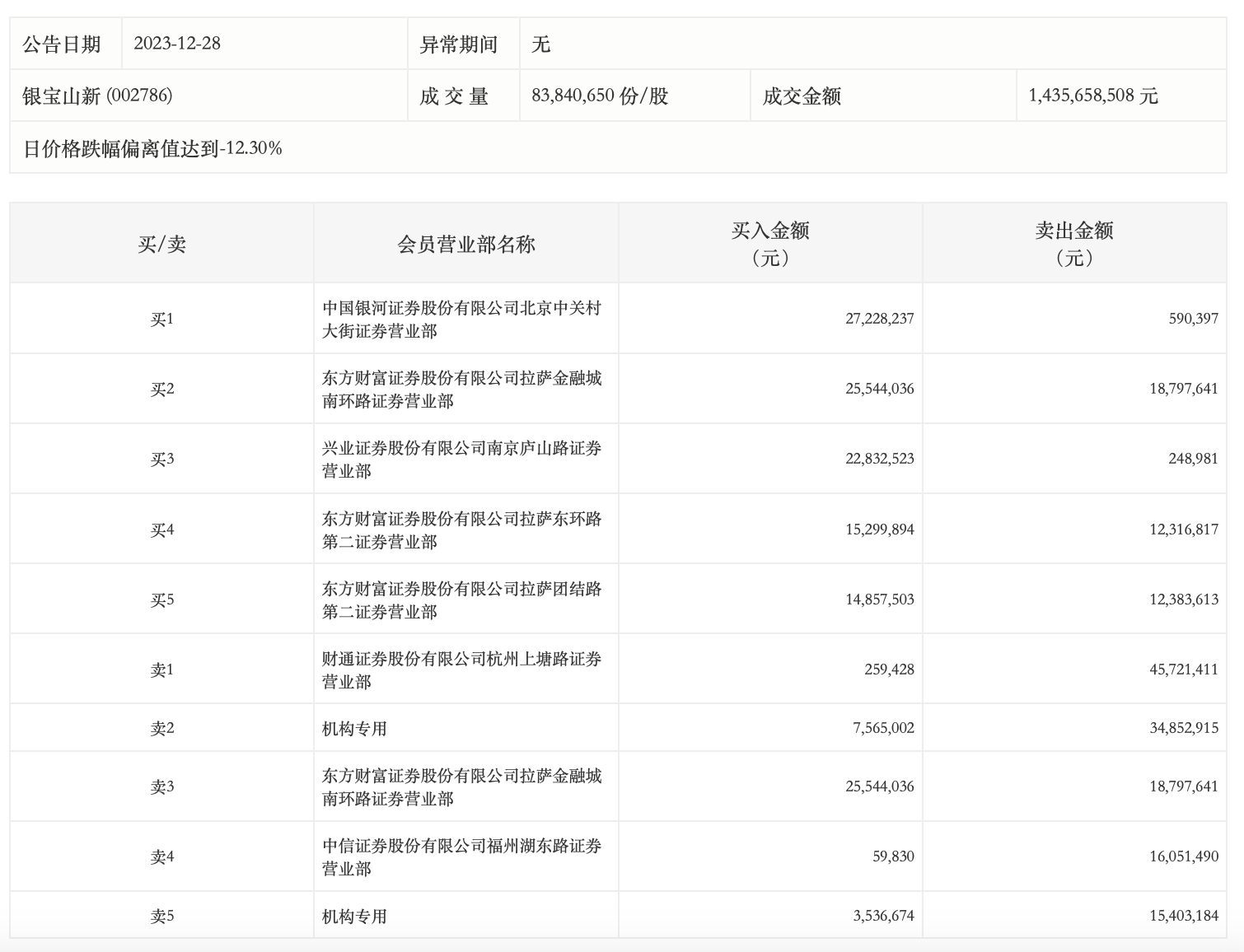Select sell amount 12,383,613
This screenshot has width=1244, height=952.
(x=1184, y=600)
